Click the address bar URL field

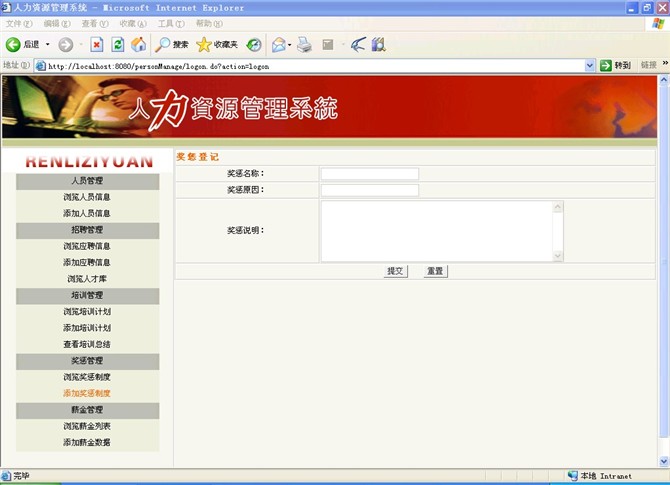tap(314, 66)
